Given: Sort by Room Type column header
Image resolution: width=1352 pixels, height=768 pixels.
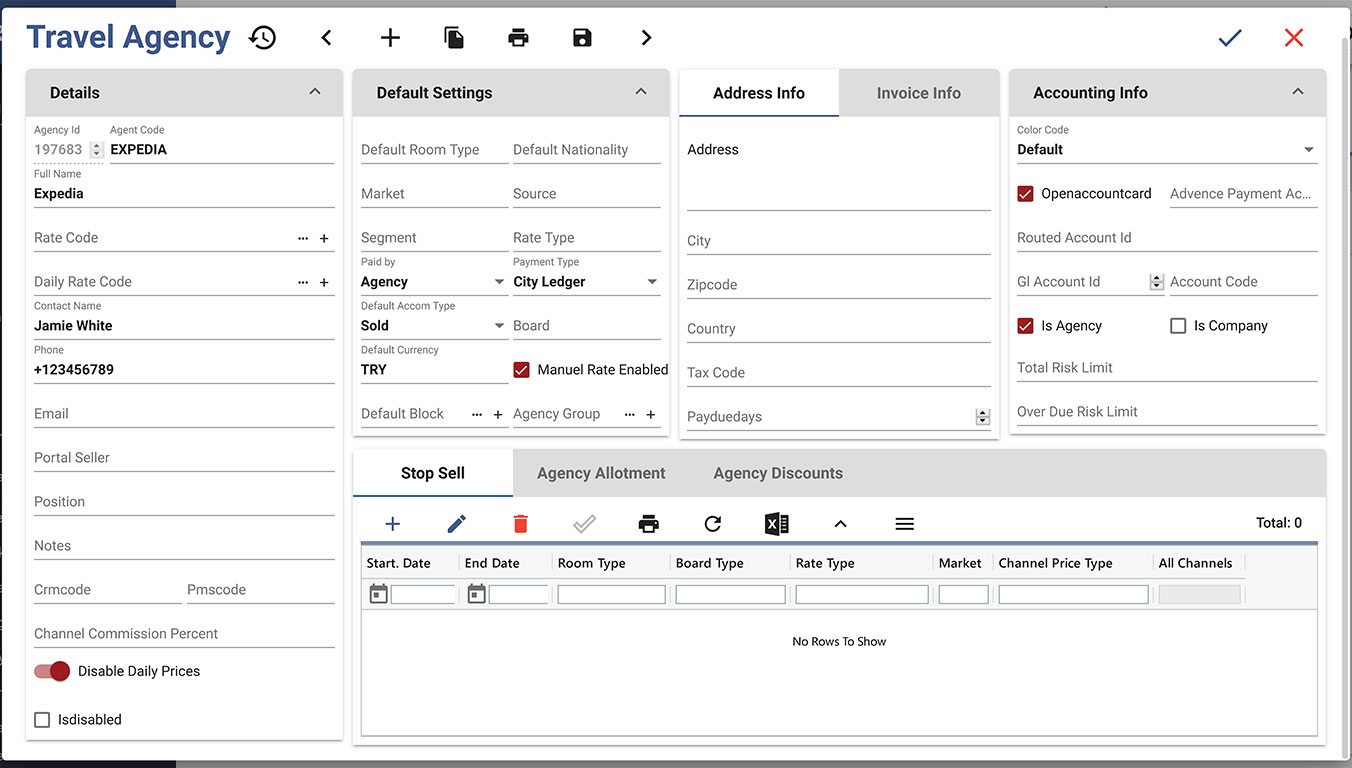Looking at the screenshot, I should (x=592, y=563).
